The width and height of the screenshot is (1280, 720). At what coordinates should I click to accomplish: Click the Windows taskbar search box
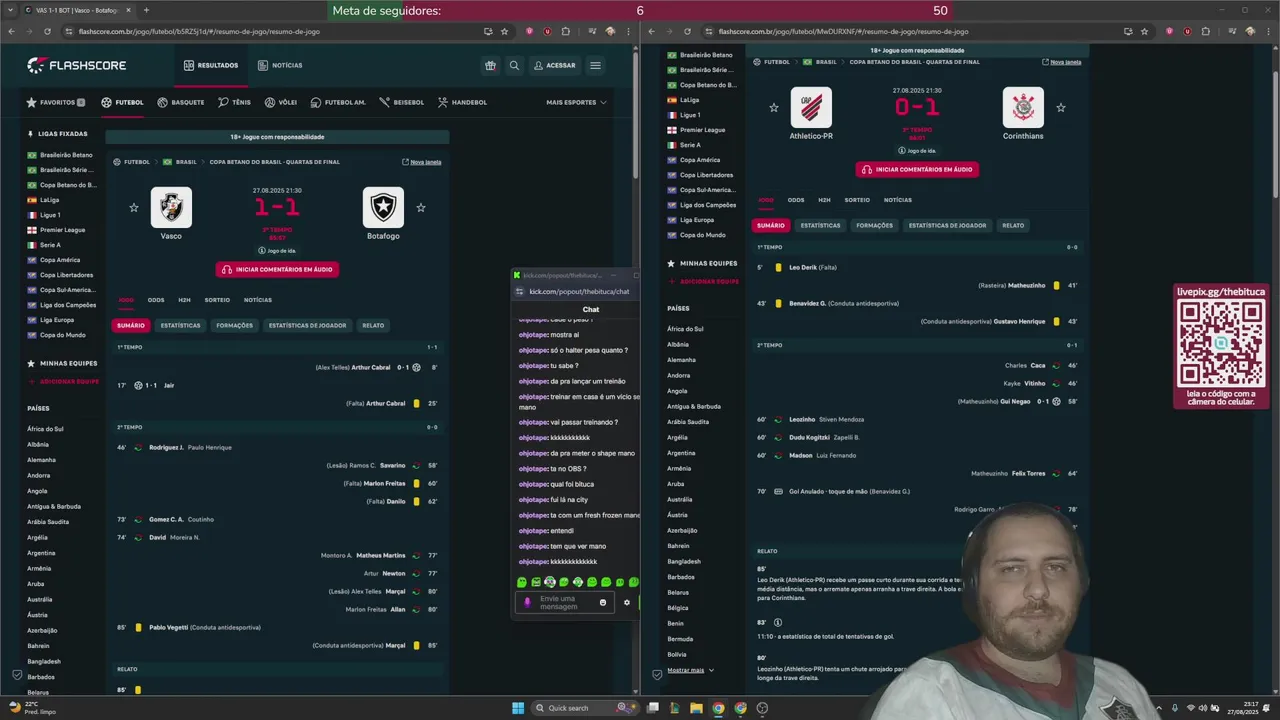pyautogui.click(x=584, y=708)
